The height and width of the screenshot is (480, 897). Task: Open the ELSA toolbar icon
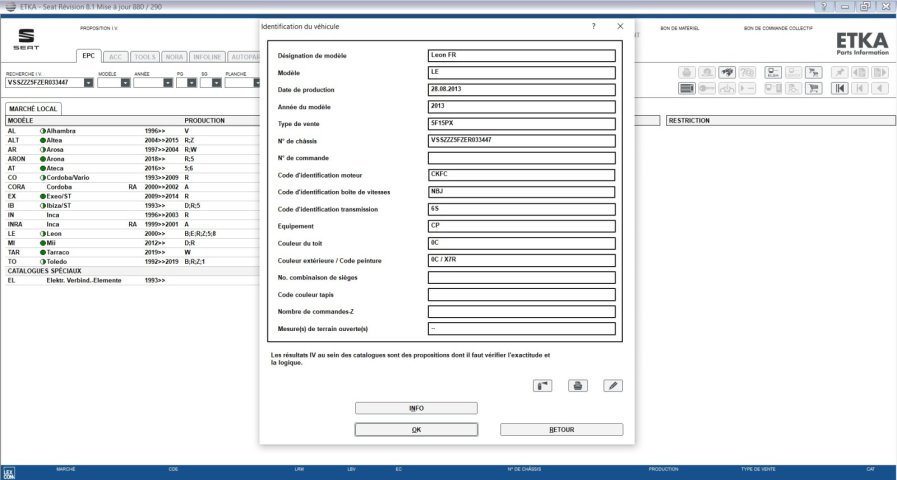coord(773,73)
